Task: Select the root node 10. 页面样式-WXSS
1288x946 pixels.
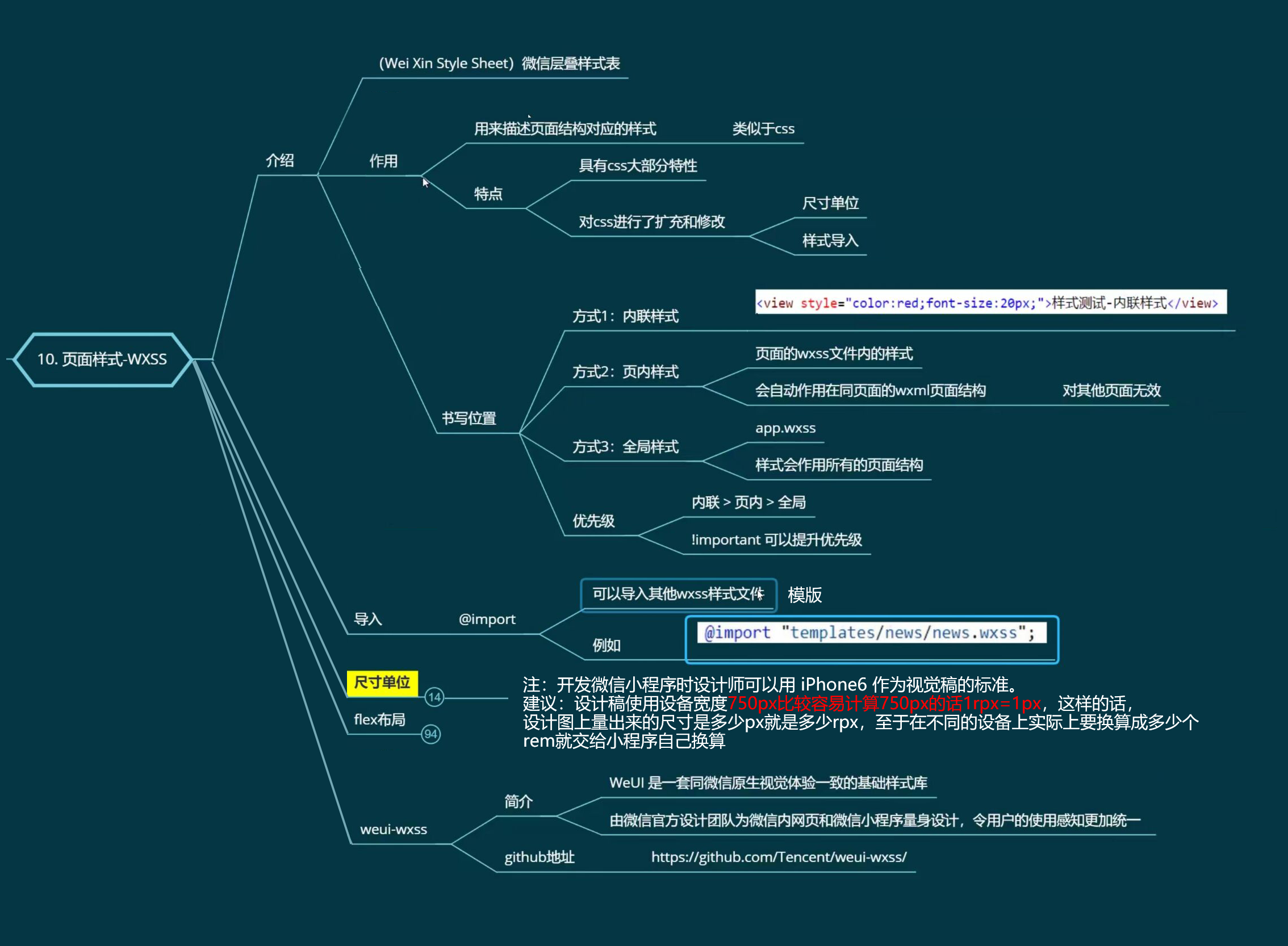Action: [x=103, y=359]
